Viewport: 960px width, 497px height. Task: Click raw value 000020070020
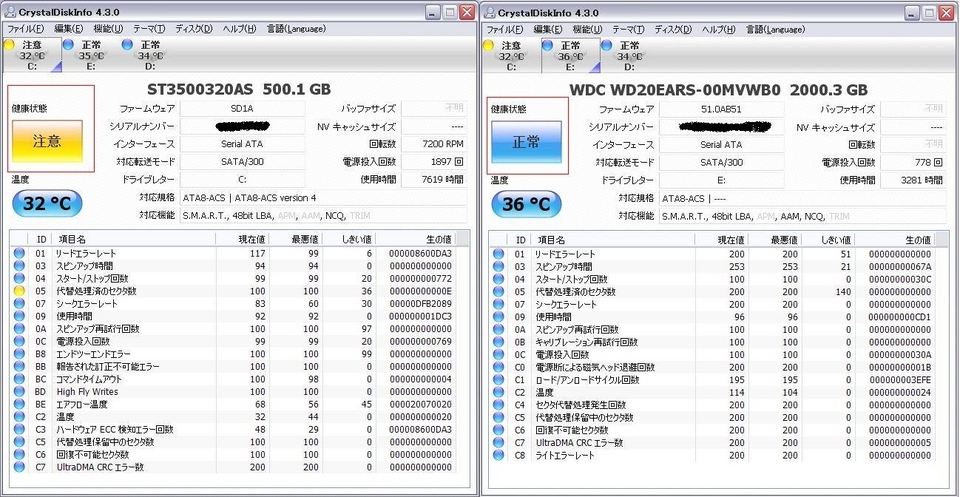pos(421,404)
